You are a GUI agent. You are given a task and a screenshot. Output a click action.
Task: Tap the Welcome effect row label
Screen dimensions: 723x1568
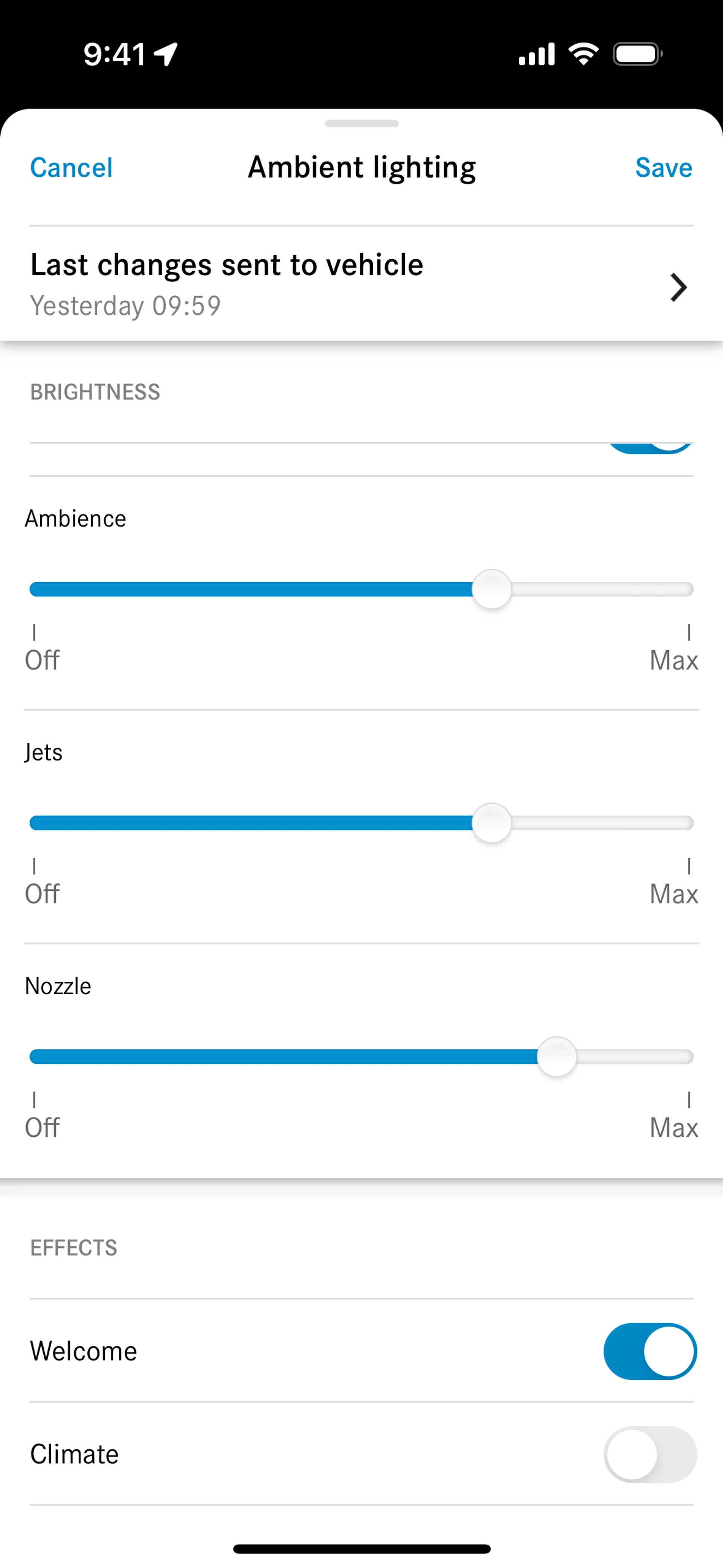pyautogui.click(x=84, y=1351)
